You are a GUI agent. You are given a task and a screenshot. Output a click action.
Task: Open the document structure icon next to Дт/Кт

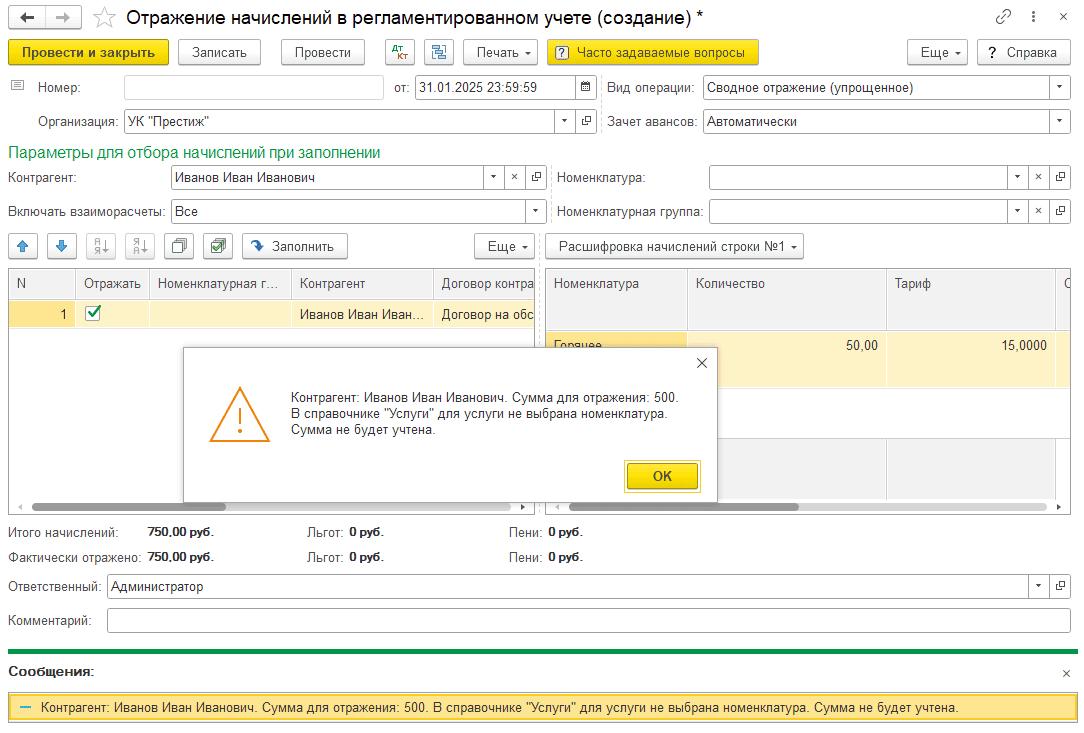(439, 53)
